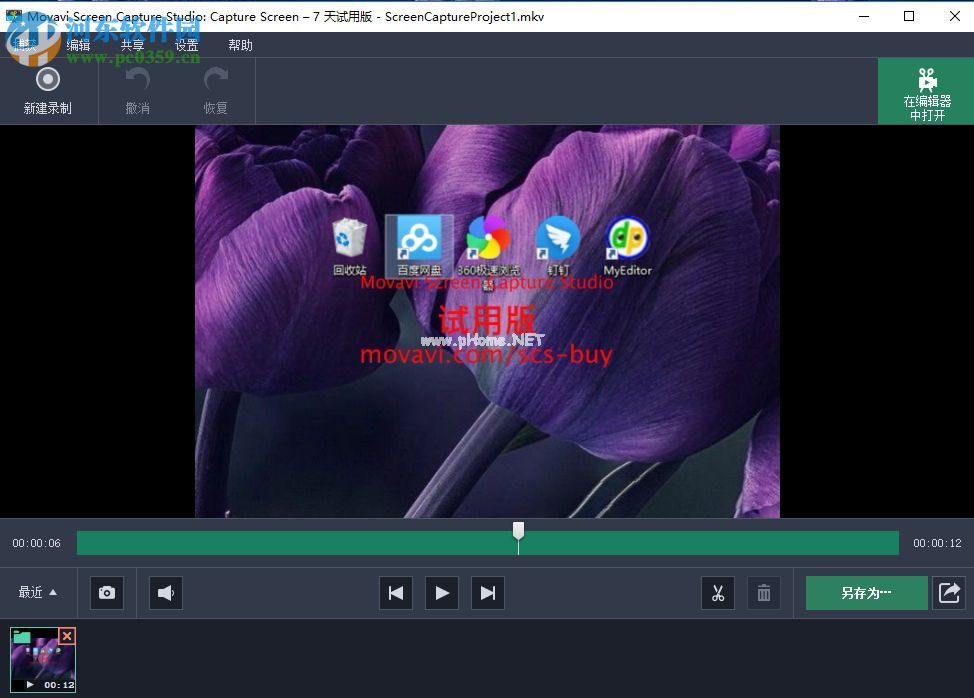Click the 撤消 undo arrow
Image resolution: width=974 pixels, height=698 pixels.
click(137, 91)
